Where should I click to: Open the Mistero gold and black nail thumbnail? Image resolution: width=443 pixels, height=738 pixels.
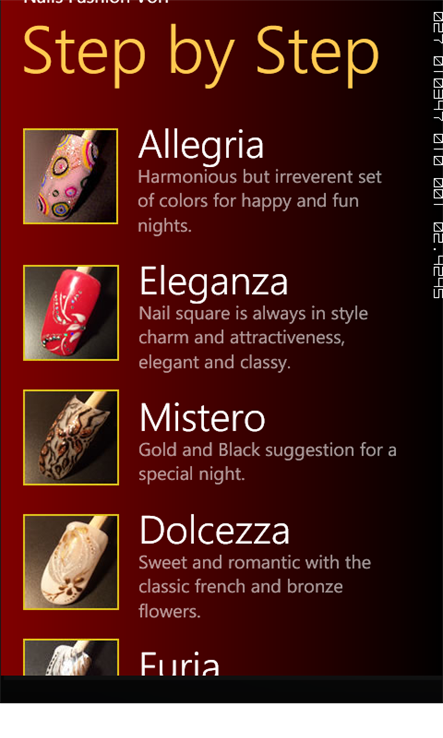tap(71, 437)
